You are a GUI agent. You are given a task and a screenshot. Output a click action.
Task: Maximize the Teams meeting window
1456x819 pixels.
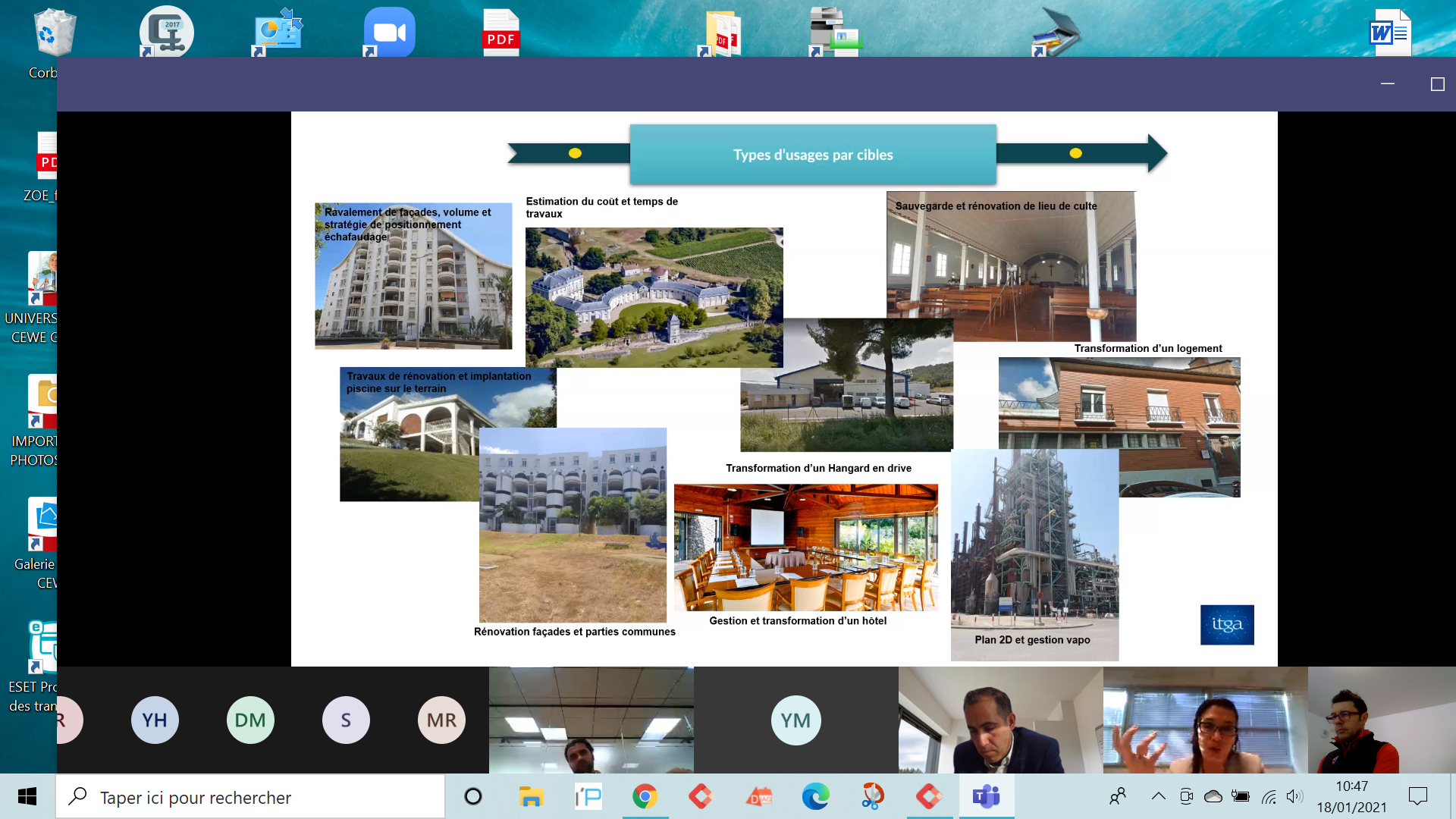click(1437, 83)
